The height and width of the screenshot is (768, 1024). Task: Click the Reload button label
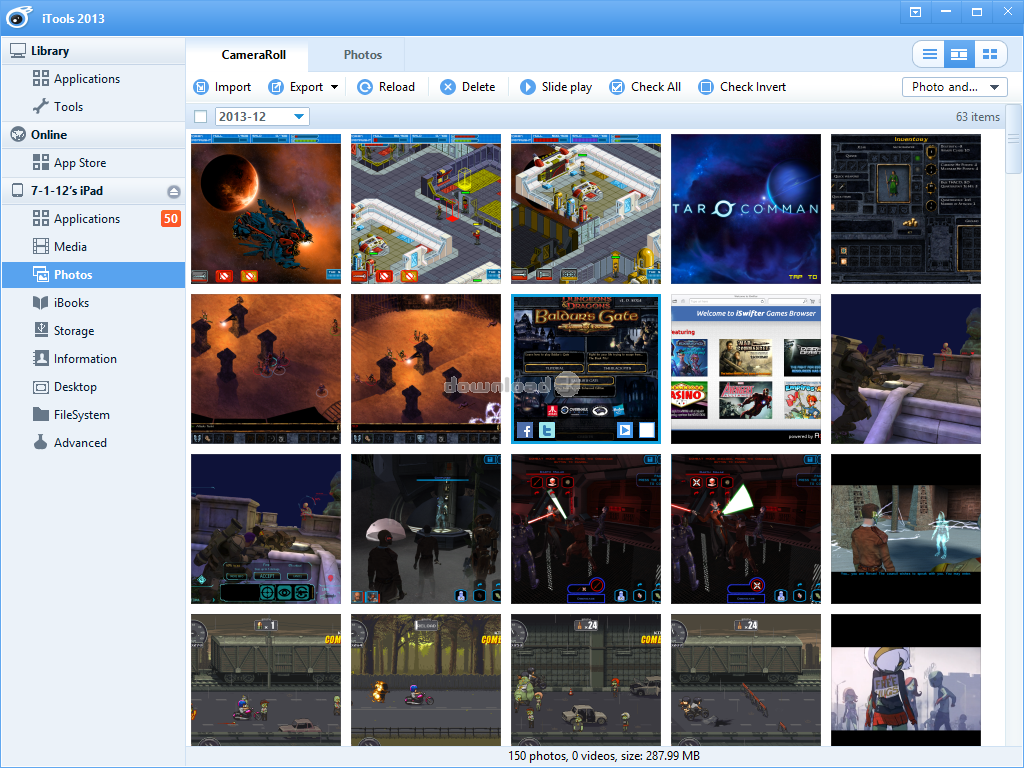point(396,87)
